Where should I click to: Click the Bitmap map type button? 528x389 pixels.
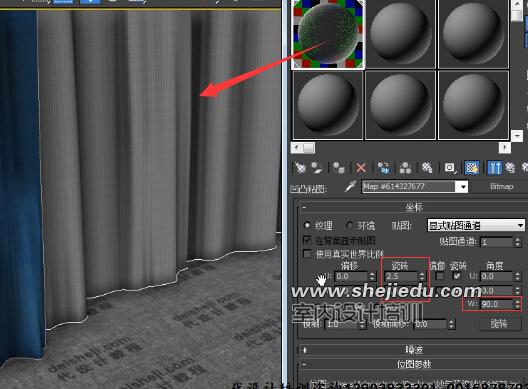pyautogui.click(x=501, y=186)
